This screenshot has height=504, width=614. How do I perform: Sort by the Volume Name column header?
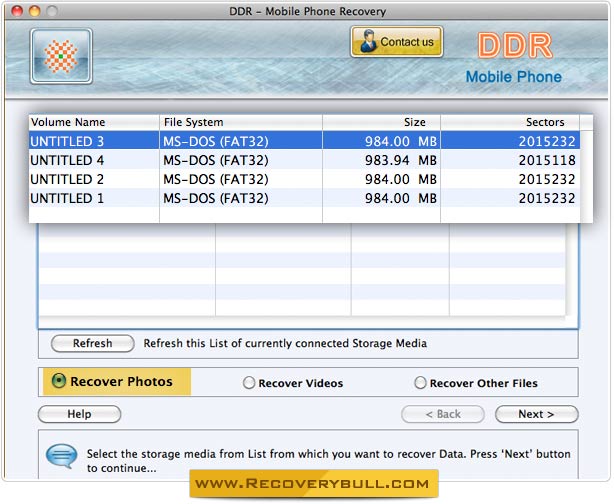(94, 123)
